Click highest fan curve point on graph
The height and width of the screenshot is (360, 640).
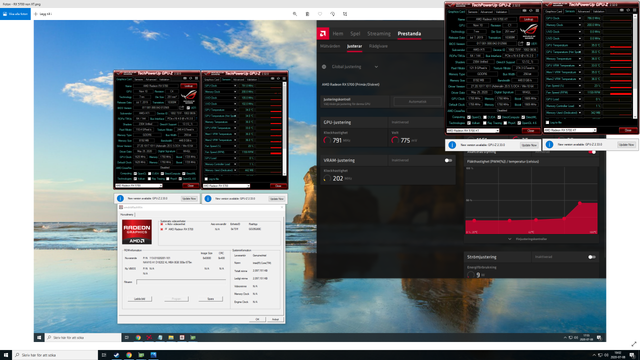click(580, 203)
